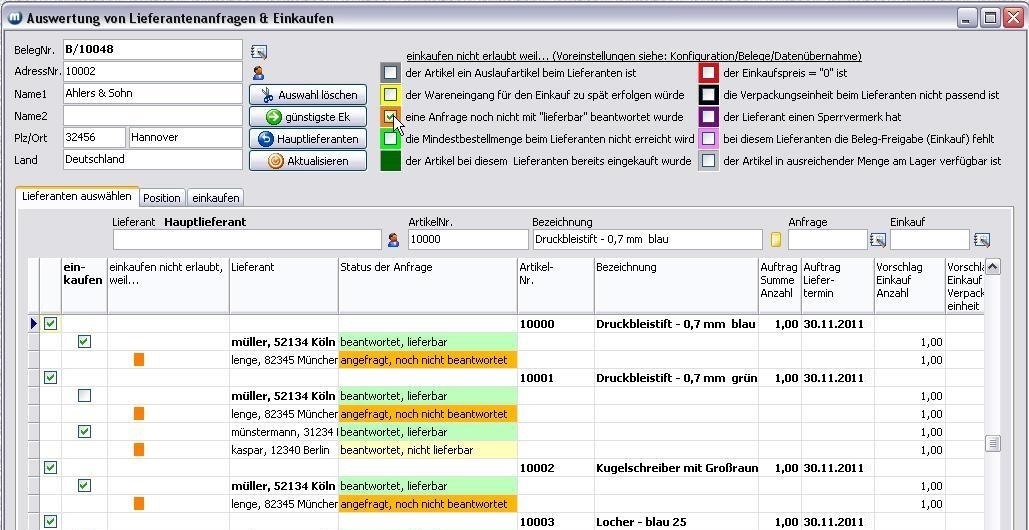Screen dimensions: 1029x530
Task: Click the dark green 'bereits eingekauft' color swatch
Action: coord(390,161)
